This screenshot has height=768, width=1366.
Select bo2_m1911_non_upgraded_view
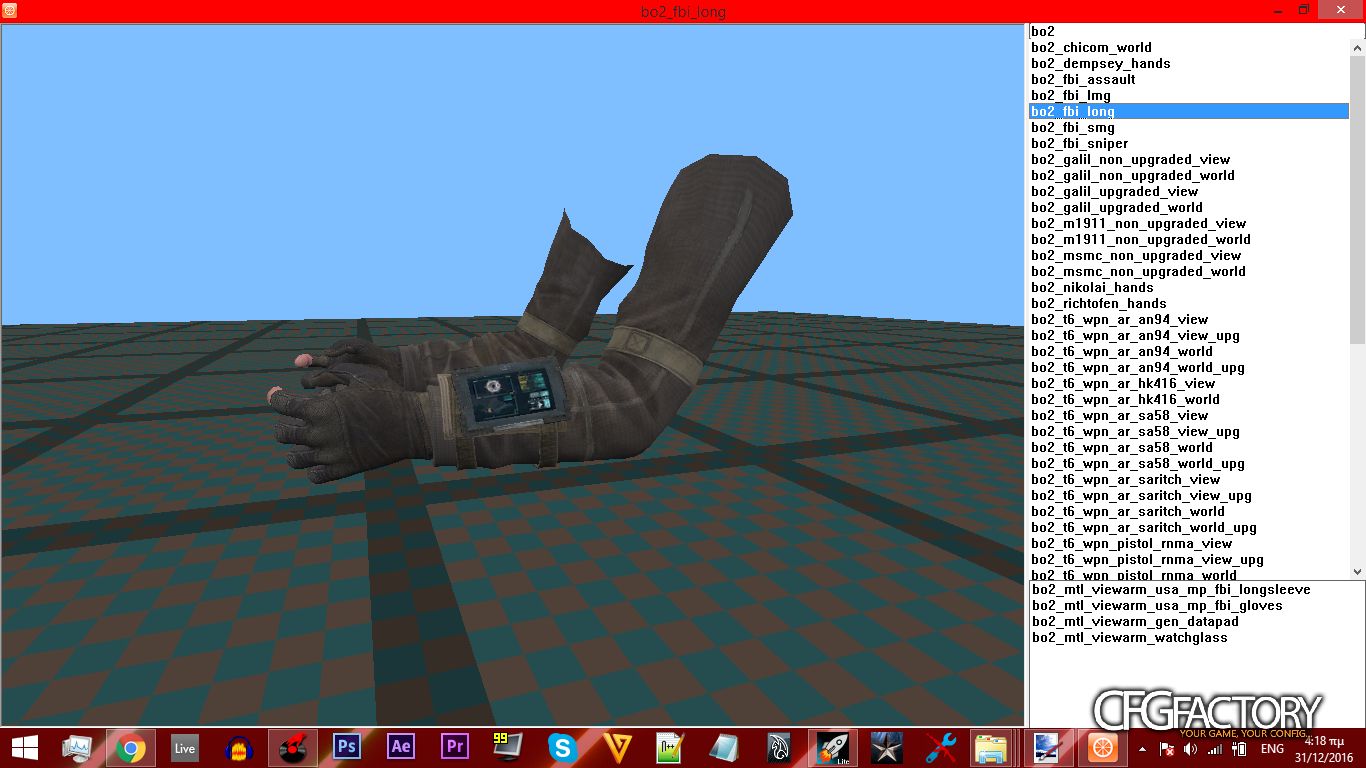1190,224
